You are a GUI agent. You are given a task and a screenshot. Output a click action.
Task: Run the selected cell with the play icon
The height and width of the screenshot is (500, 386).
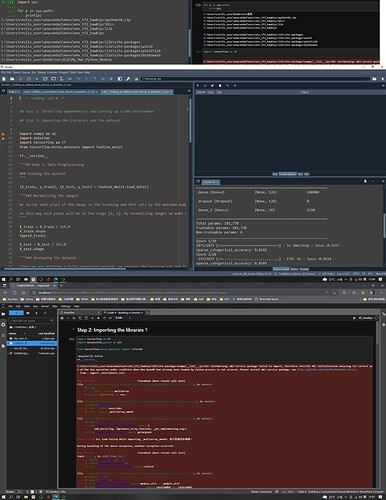coord(92,318)
